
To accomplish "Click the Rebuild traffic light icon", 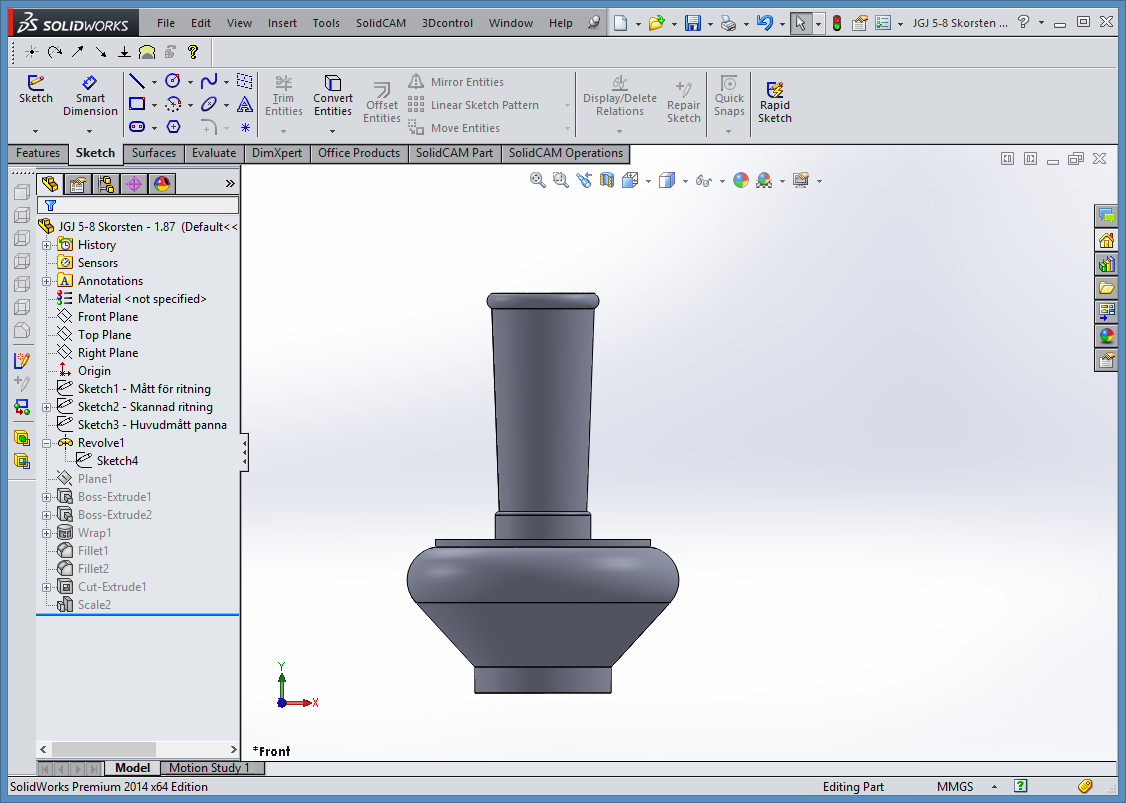I will (837, 23).
